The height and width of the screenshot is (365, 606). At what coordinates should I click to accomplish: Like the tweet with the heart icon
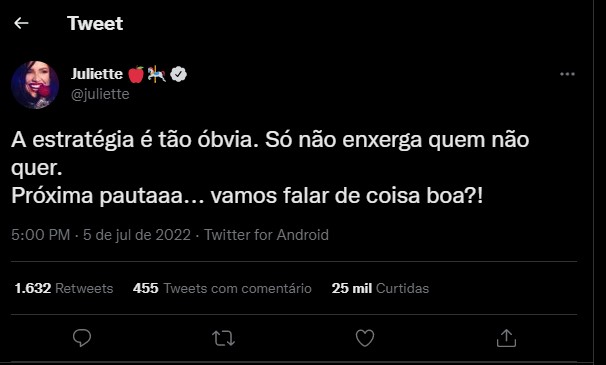(x=365, y=338)
